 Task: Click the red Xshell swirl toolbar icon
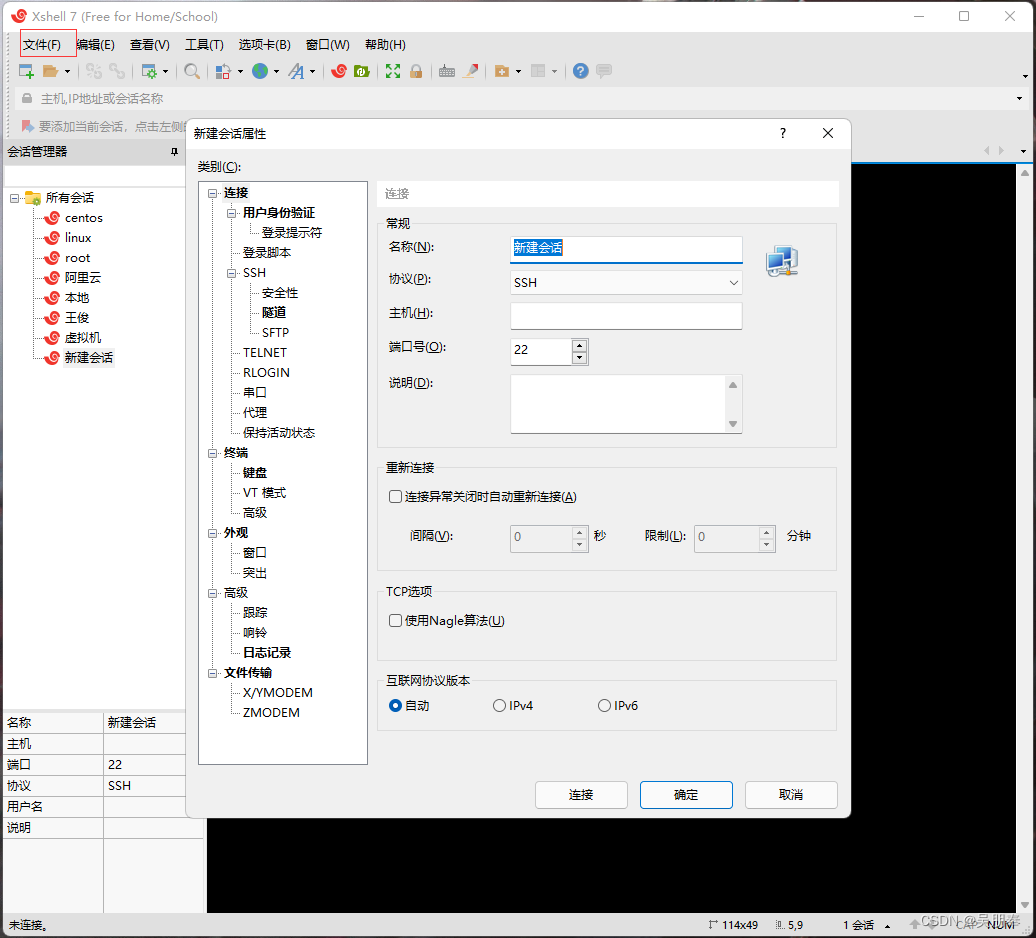point(339,71)
